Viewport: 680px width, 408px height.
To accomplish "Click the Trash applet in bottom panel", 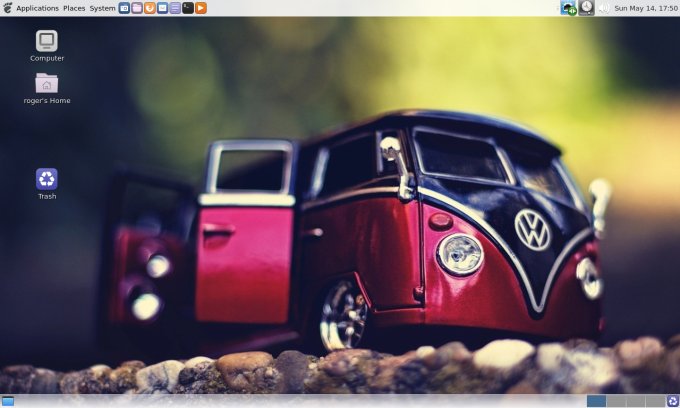I will tap(673, 401).
